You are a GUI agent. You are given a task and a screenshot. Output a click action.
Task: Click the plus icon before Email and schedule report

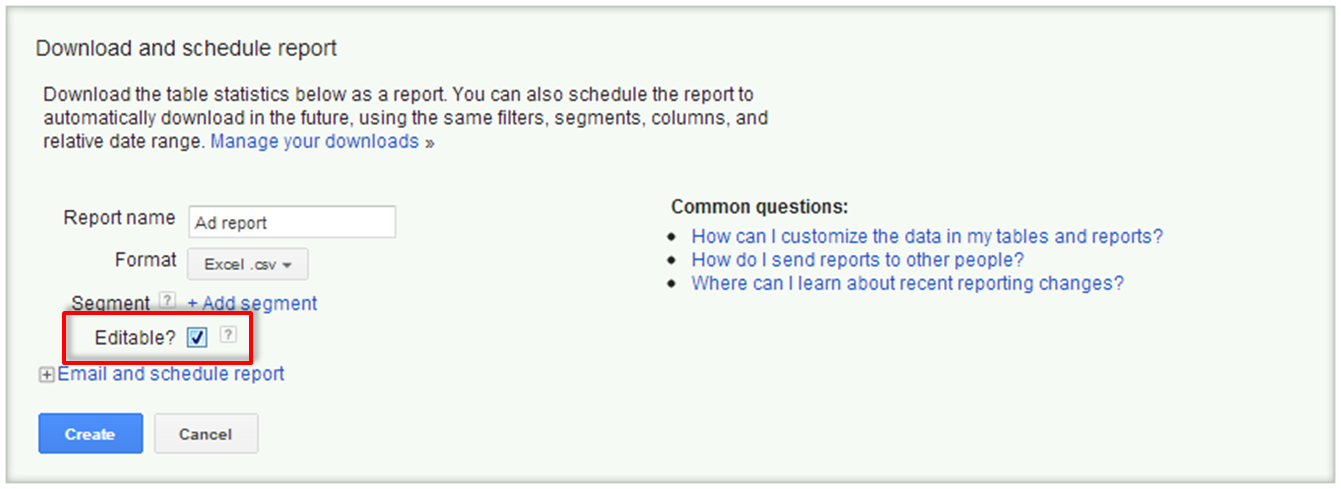pos(46,375)
